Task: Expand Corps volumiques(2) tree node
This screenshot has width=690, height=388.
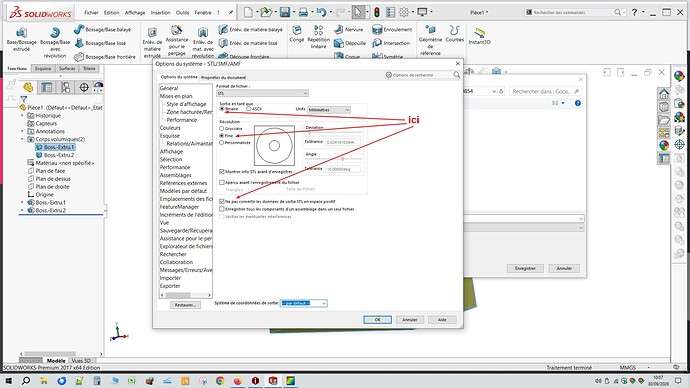Action: coord(22,139)
